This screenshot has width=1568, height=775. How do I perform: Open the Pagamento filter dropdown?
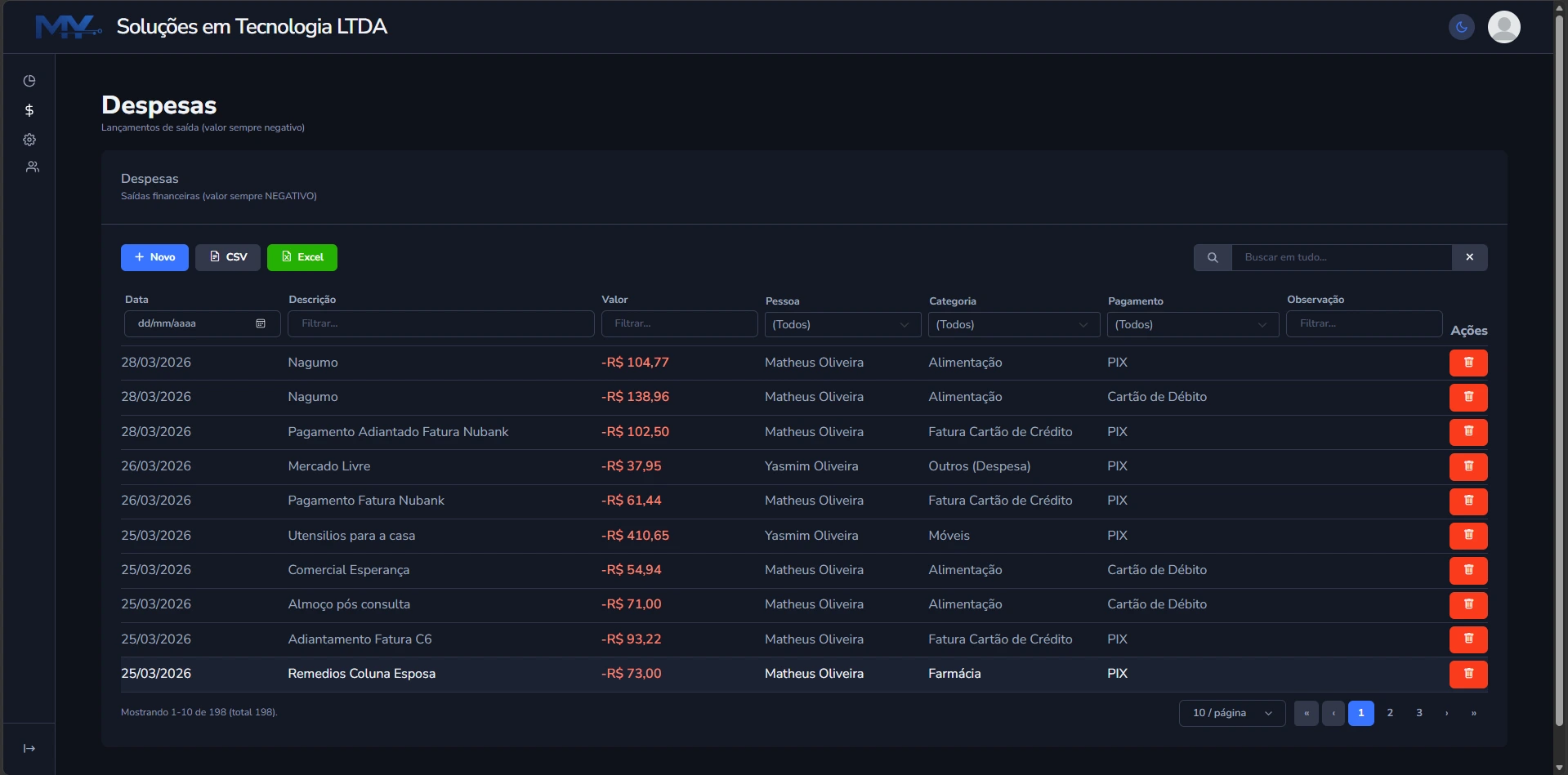pyautogui.click(x=1193, y=324)
